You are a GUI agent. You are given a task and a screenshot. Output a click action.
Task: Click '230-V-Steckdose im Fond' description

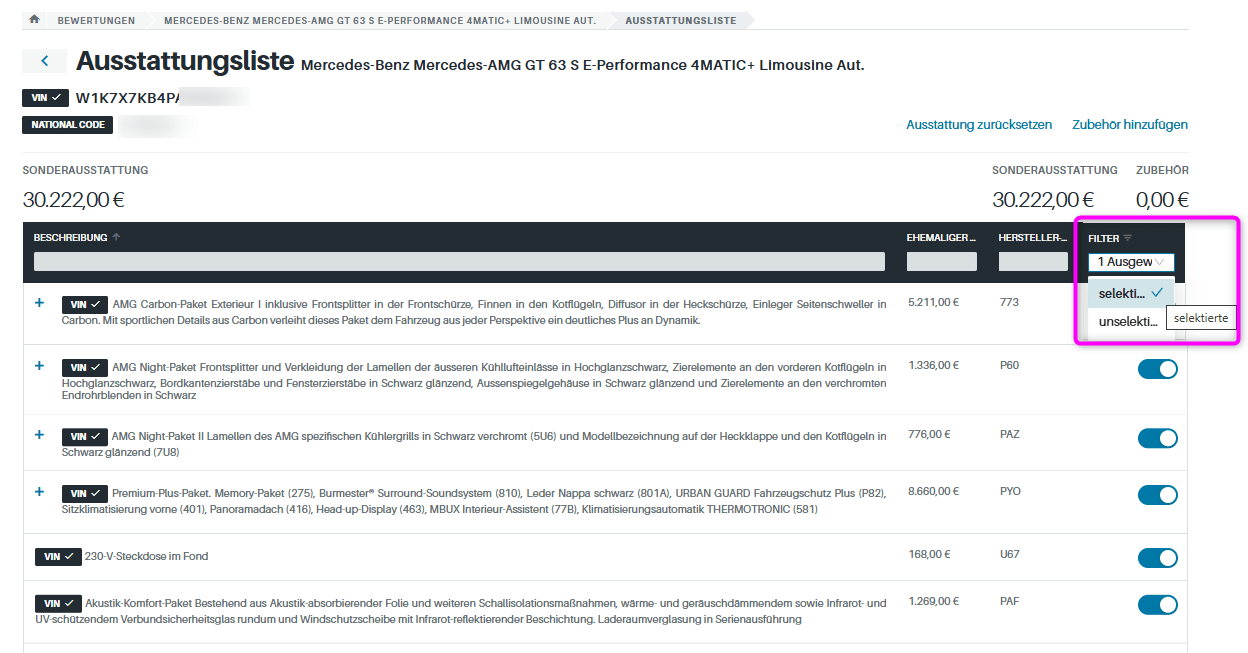[x=147, y=556]
